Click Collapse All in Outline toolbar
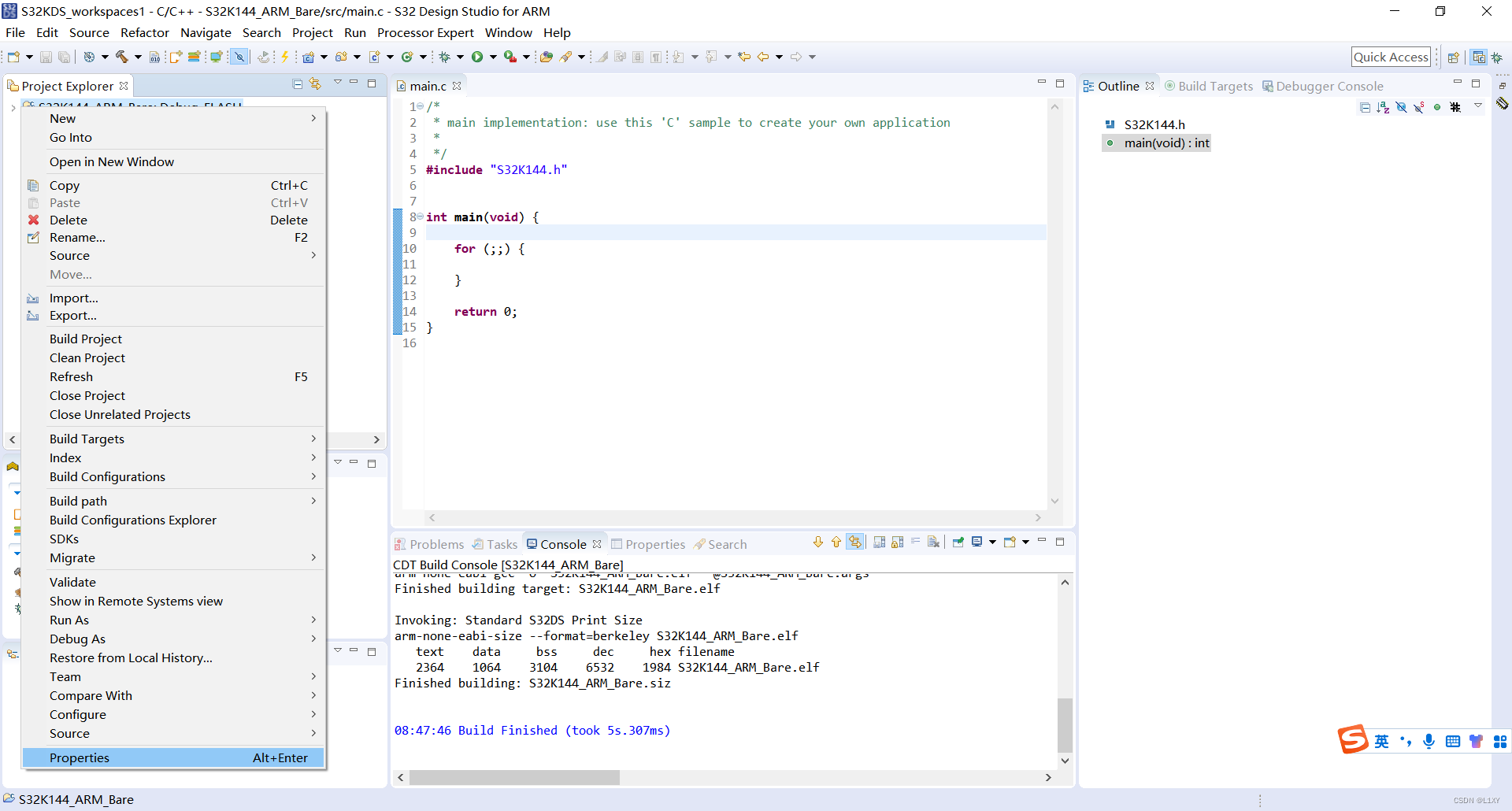This screenshot has width=1512, height=811. 1366,107
